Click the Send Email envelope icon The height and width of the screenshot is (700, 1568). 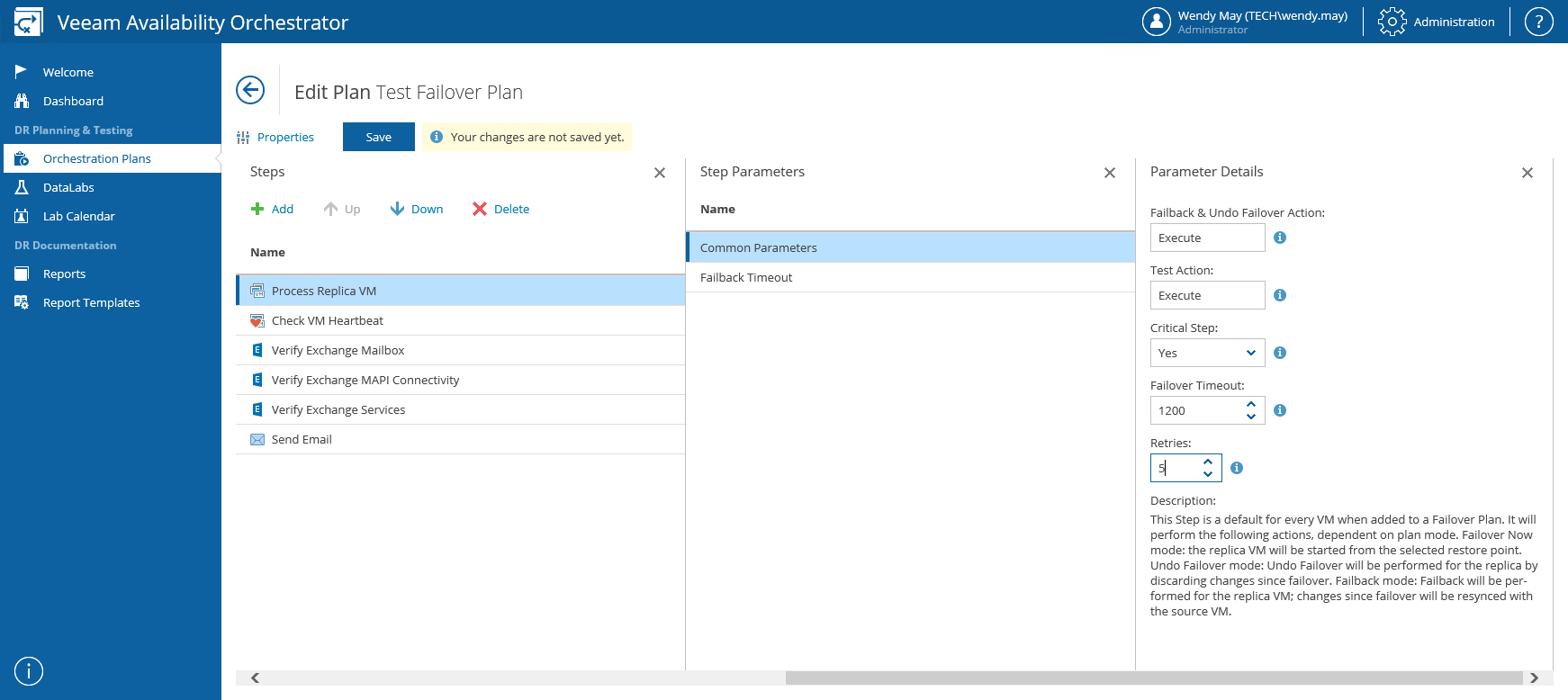(x=257, y=439)
